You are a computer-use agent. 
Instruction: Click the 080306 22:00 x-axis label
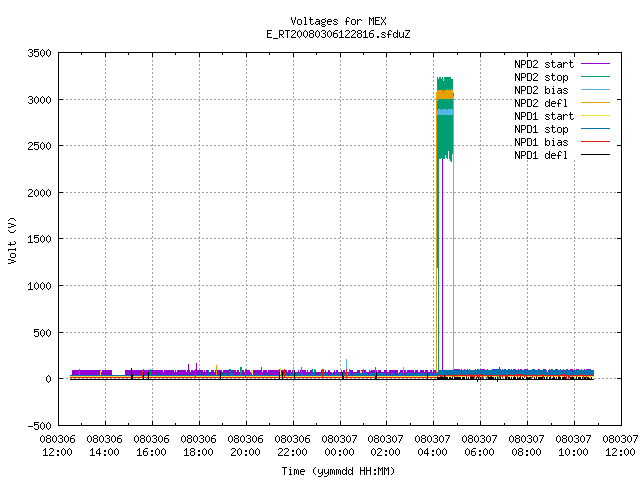pos(292,446)
